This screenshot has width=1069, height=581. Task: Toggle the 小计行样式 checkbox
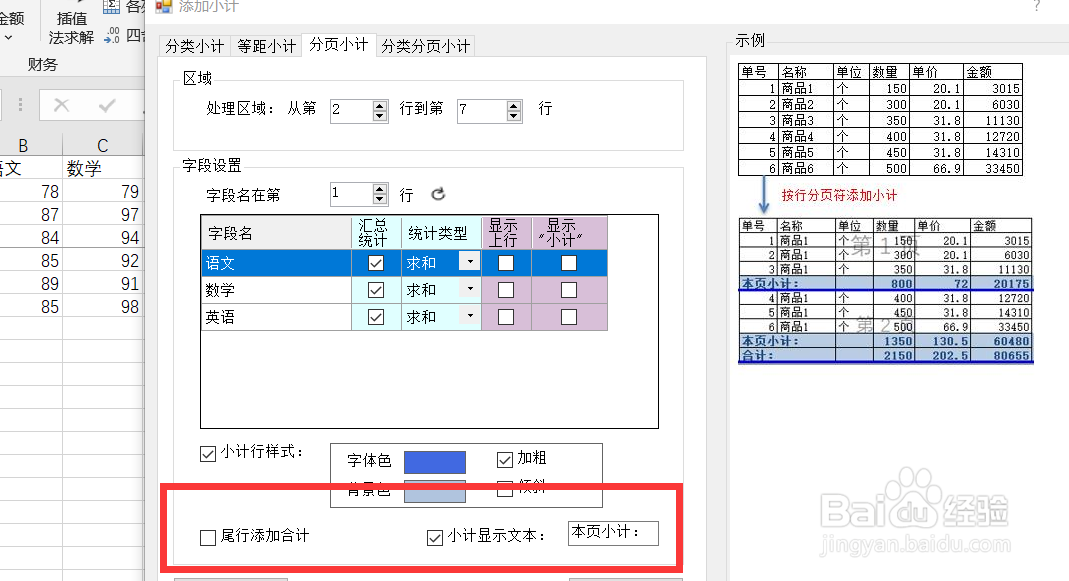pos(208,453)
